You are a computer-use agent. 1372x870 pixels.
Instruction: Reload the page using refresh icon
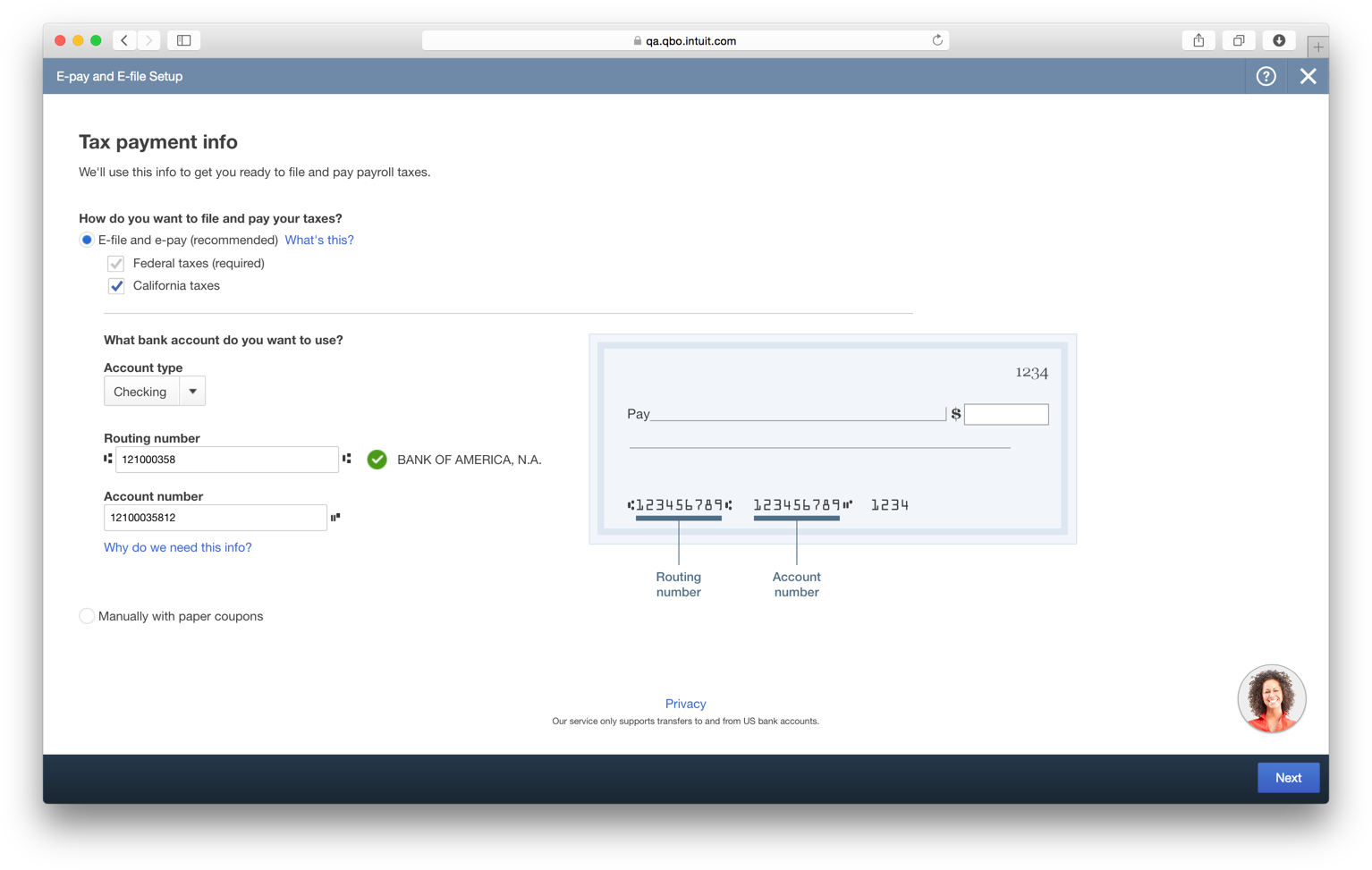(937, 40)
